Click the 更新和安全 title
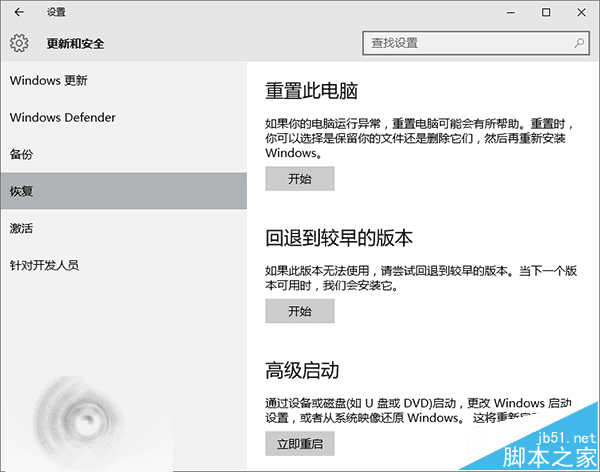The width and height of the screenshot is (600, 472). (75, 43)
